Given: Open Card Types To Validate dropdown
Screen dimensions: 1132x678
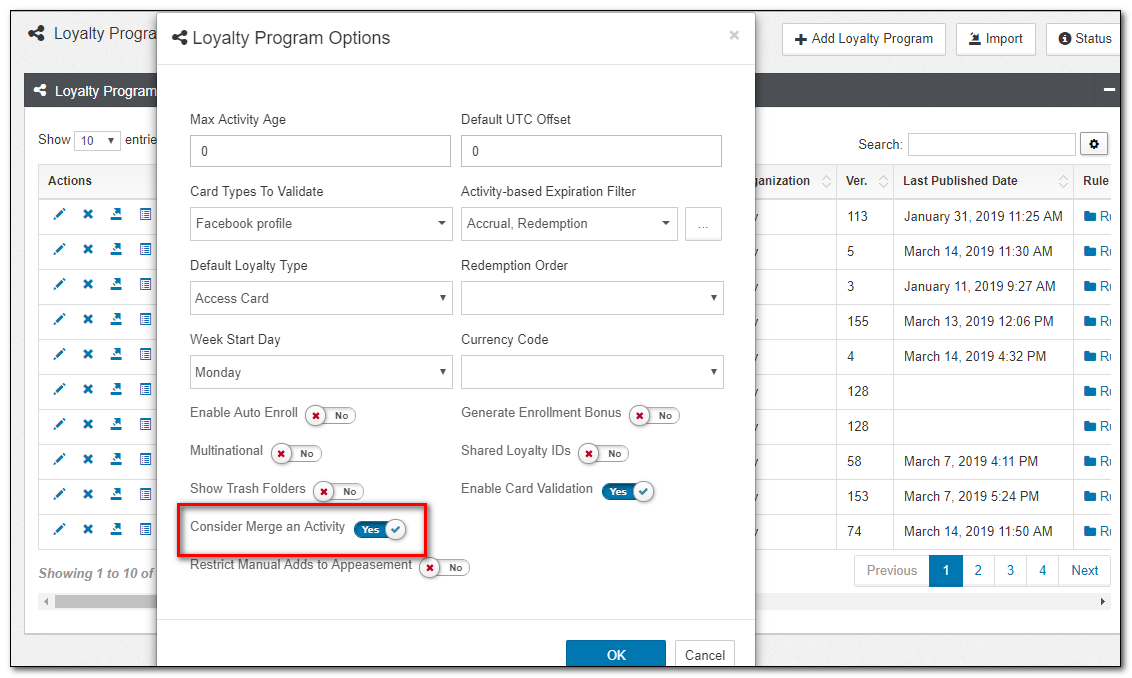Looking at the screenshot, I should (x=321, y=224).
